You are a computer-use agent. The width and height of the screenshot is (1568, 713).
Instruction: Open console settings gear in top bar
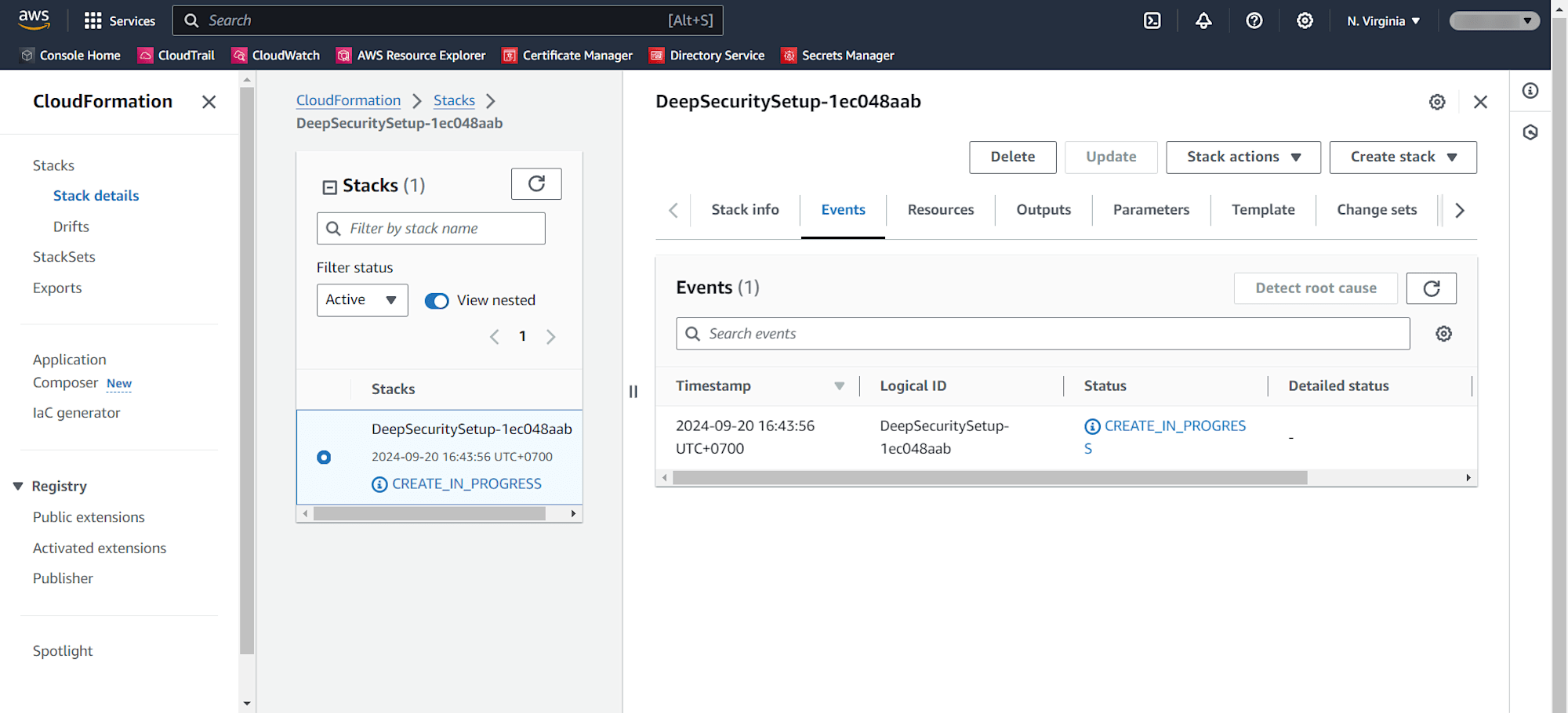[1304, 20]
